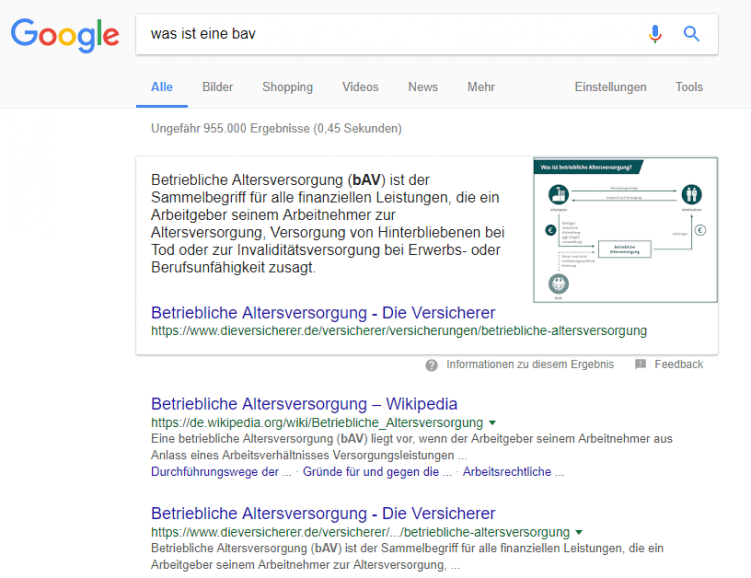
Task: Click the Feedback flag icon
Action: pyautogui.click(x=640, y=364)
